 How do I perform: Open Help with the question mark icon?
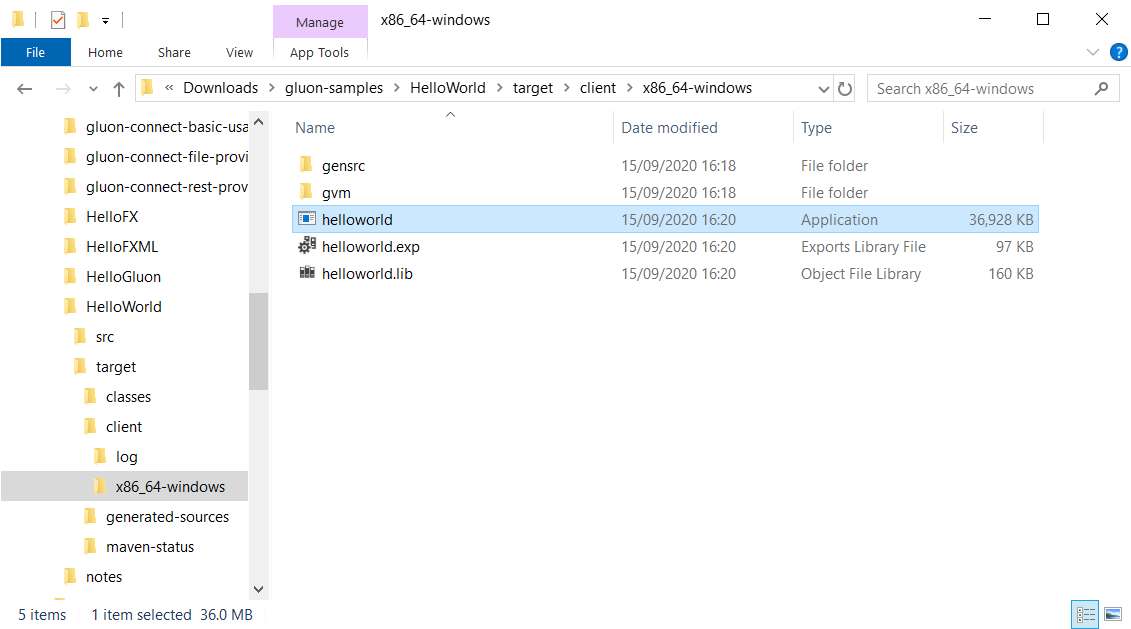(1119, 52)
